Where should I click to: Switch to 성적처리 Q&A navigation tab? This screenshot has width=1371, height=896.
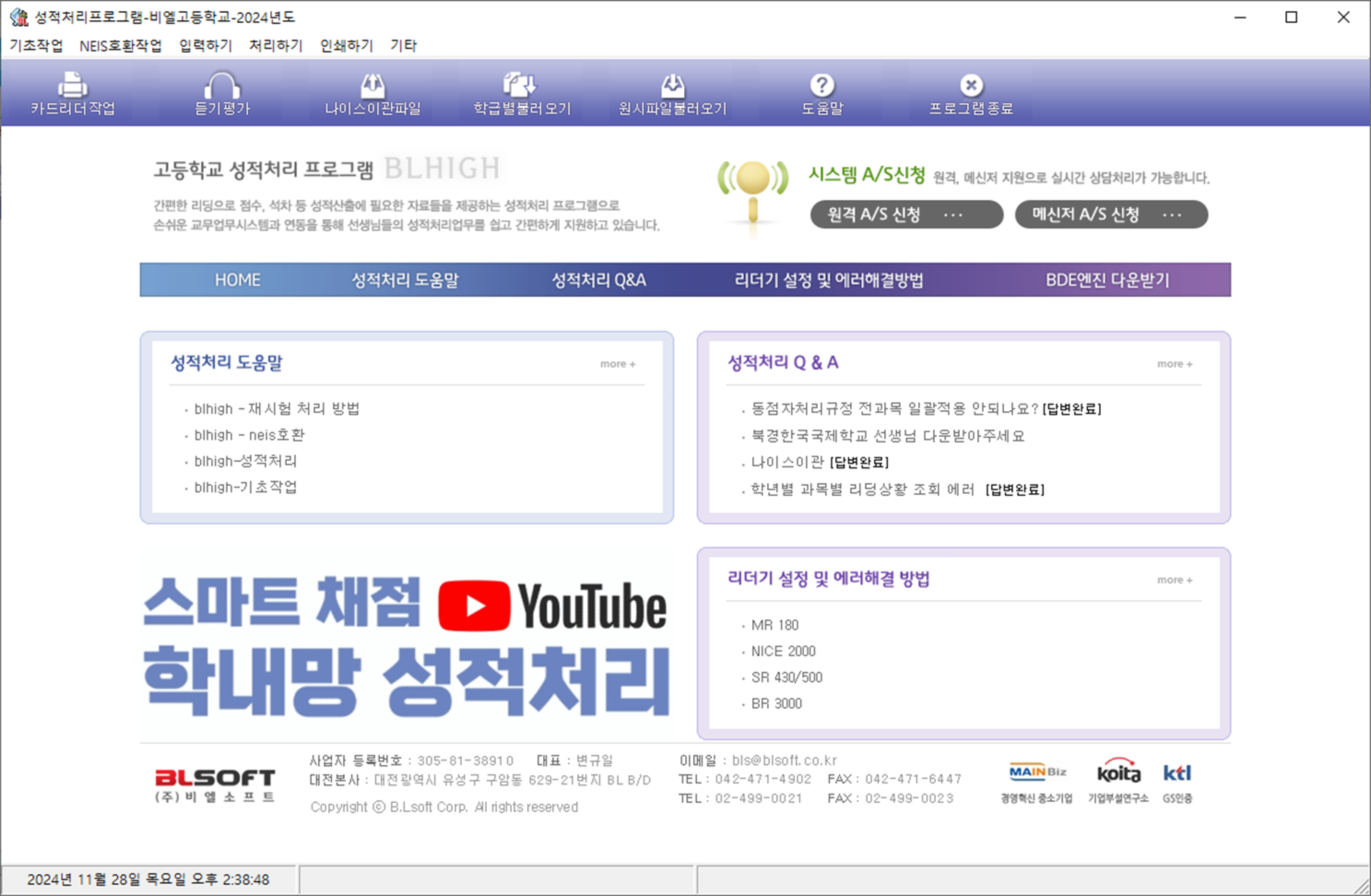click(x=599, y=280)
